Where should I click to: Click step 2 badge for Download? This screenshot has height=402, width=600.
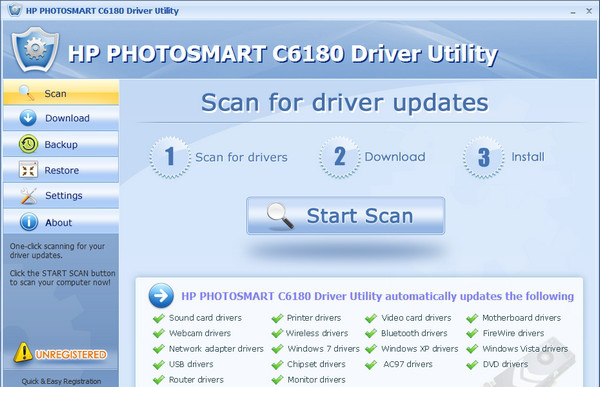(x=339, y=157)
